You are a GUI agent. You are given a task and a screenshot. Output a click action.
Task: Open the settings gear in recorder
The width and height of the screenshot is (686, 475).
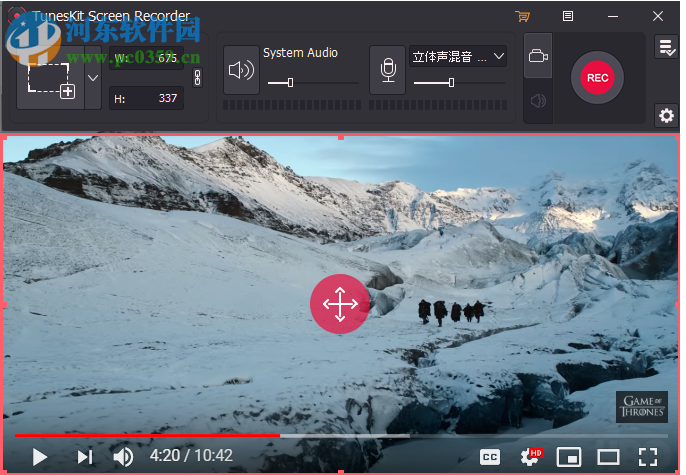(666, 115)
